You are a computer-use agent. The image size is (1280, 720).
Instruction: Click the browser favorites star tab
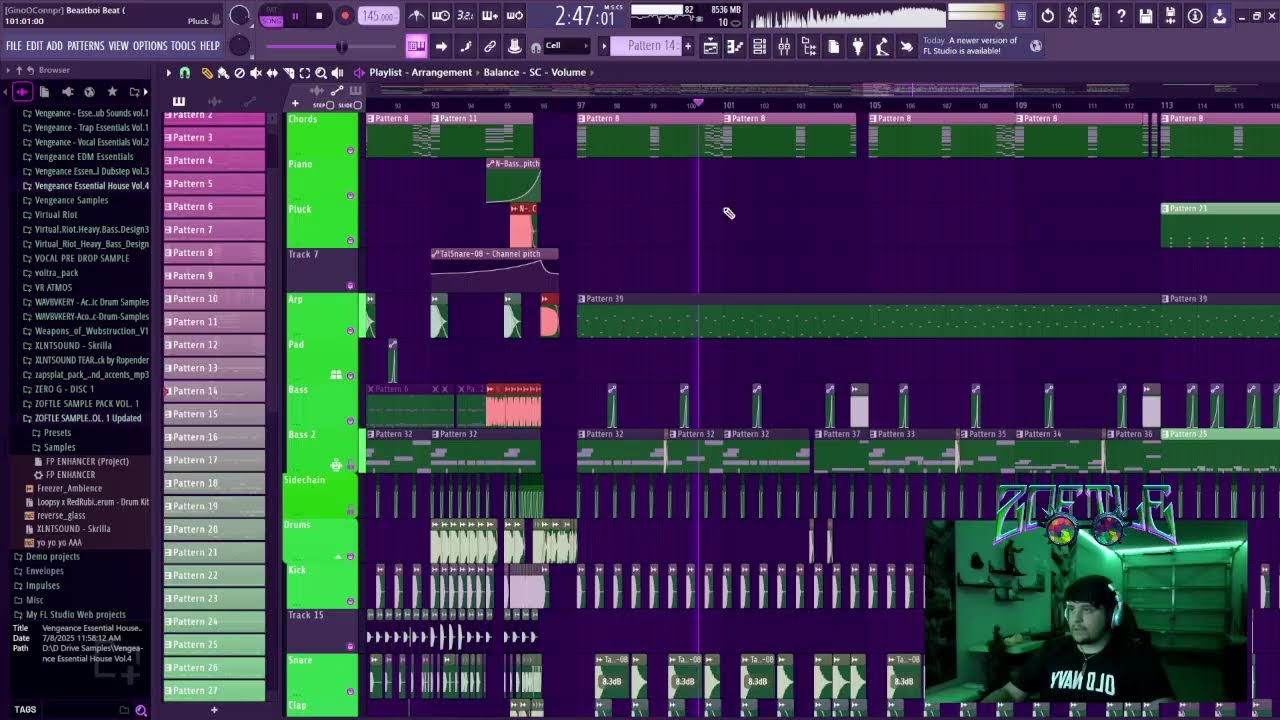[x=112, y=92]
